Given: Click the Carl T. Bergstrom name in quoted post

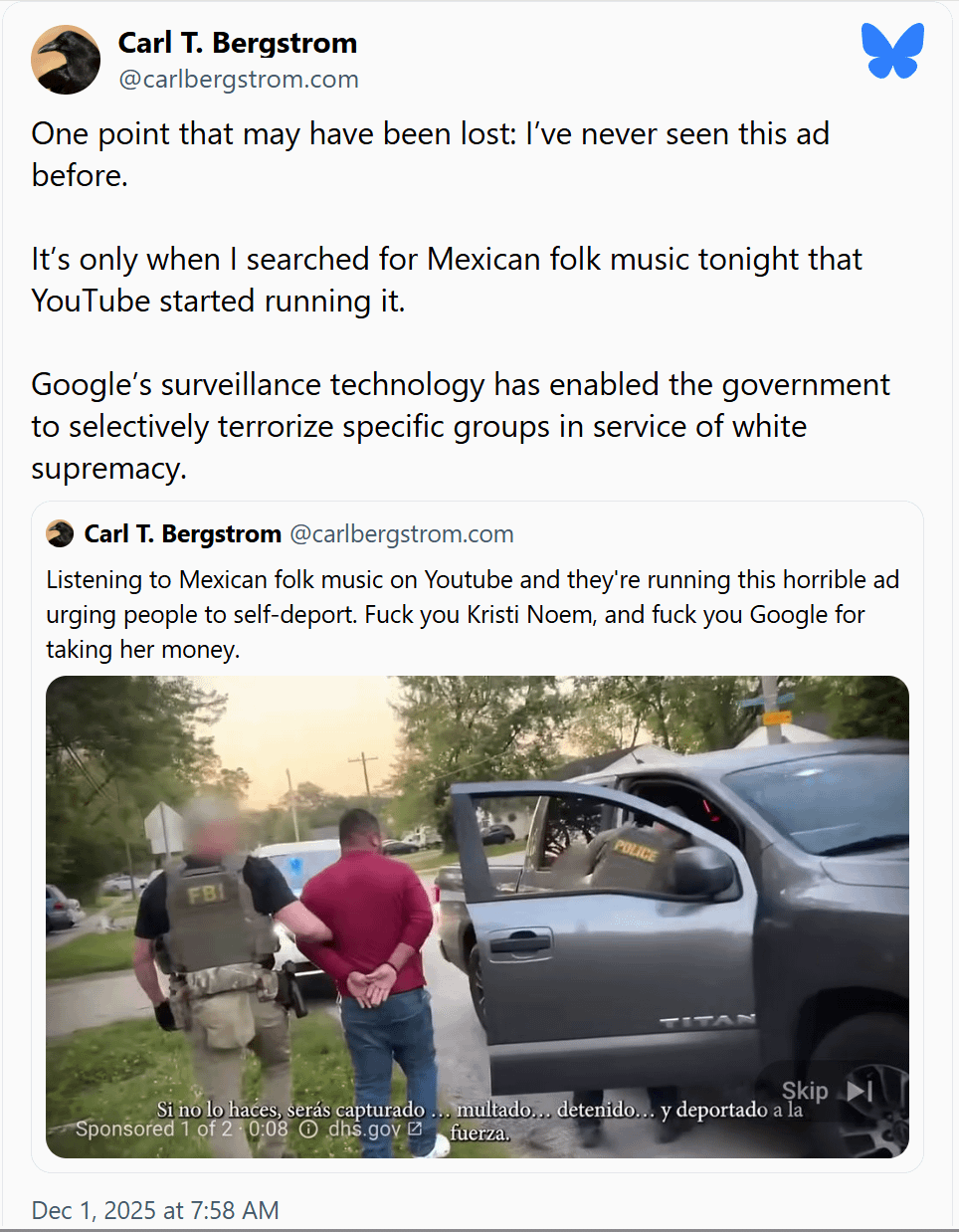Looking at the screenshot, I should (x=183, y=534).
